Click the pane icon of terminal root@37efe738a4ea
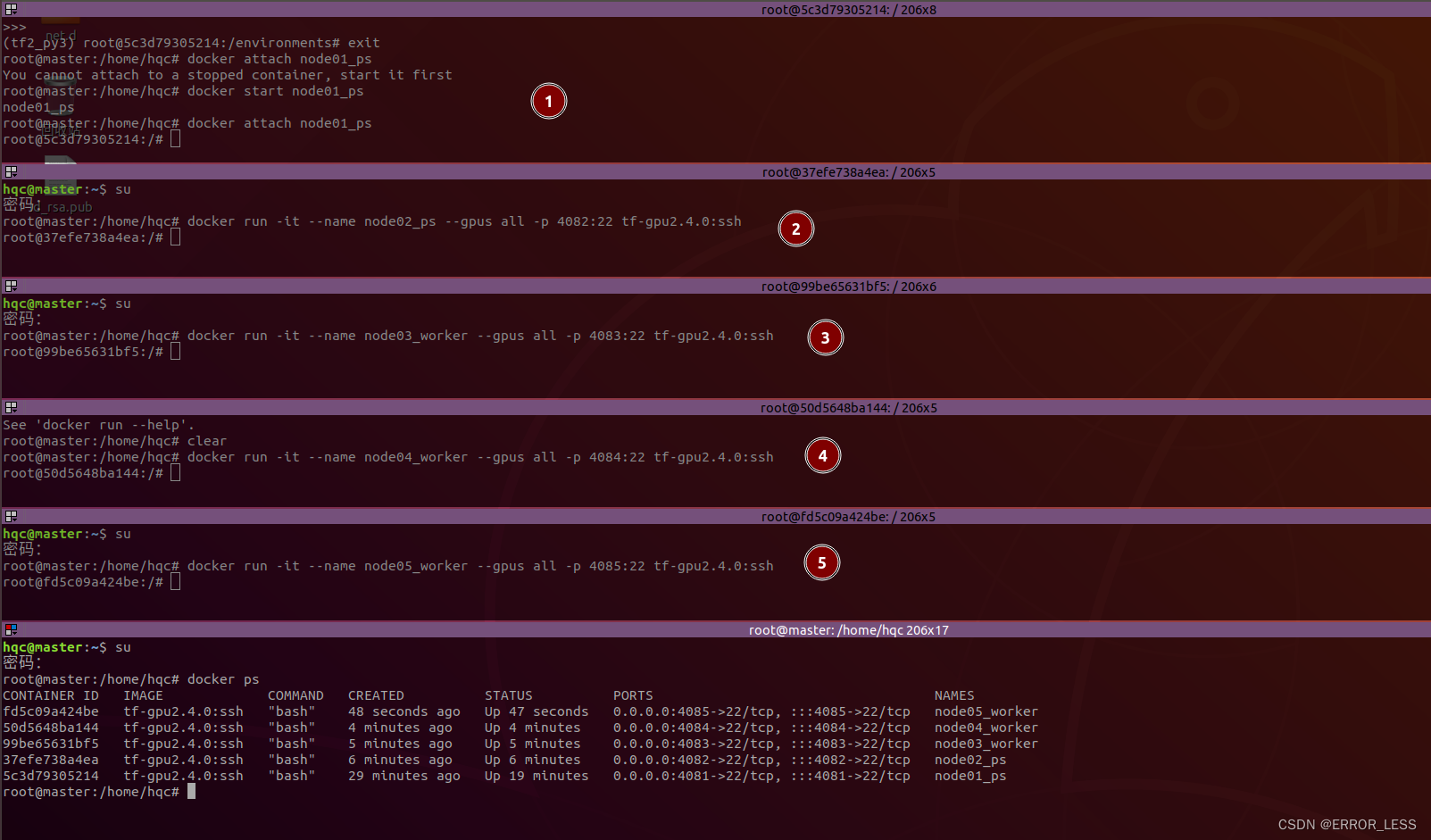This screenshot has width=1431, height=840. (x=11, y=171)
